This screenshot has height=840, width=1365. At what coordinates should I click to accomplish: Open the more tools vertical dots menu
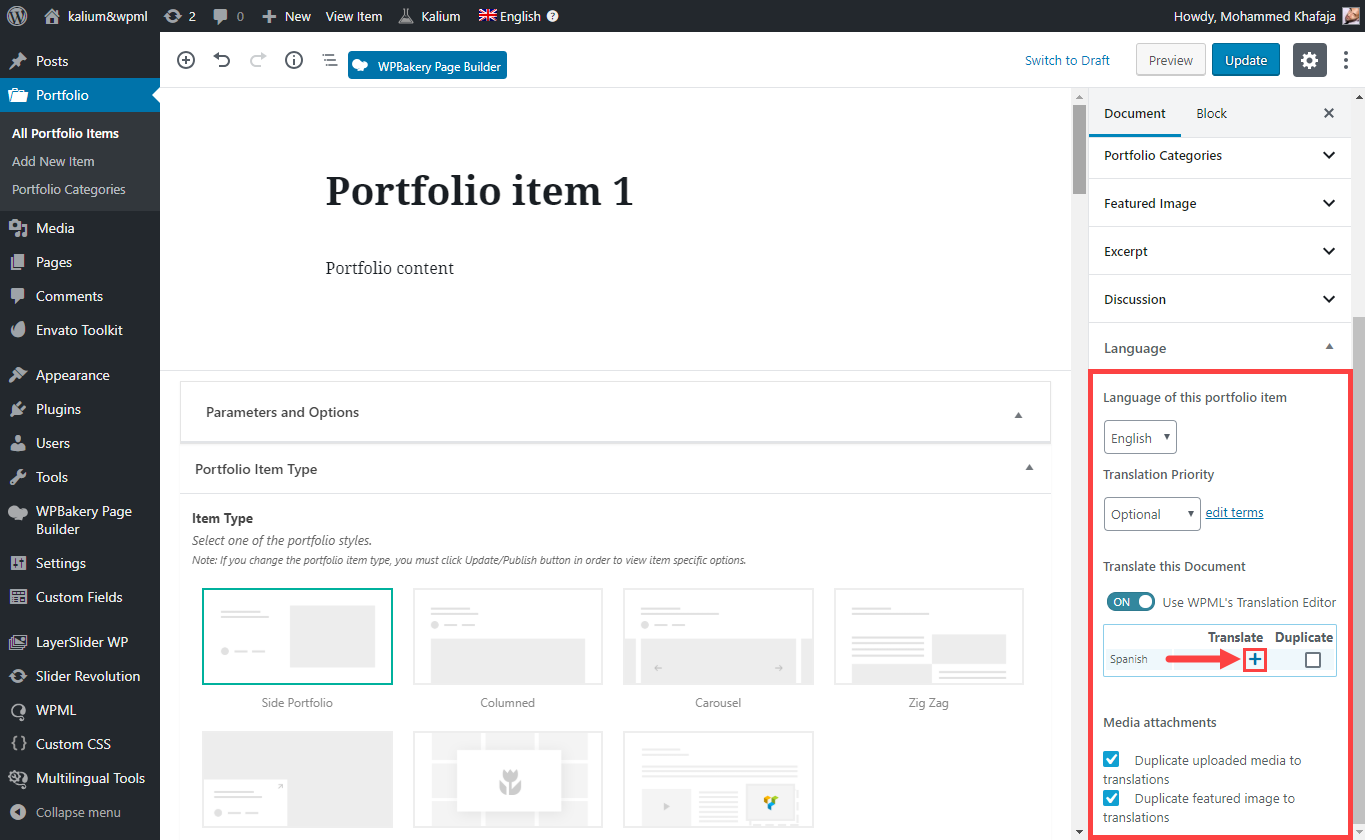1346,60
